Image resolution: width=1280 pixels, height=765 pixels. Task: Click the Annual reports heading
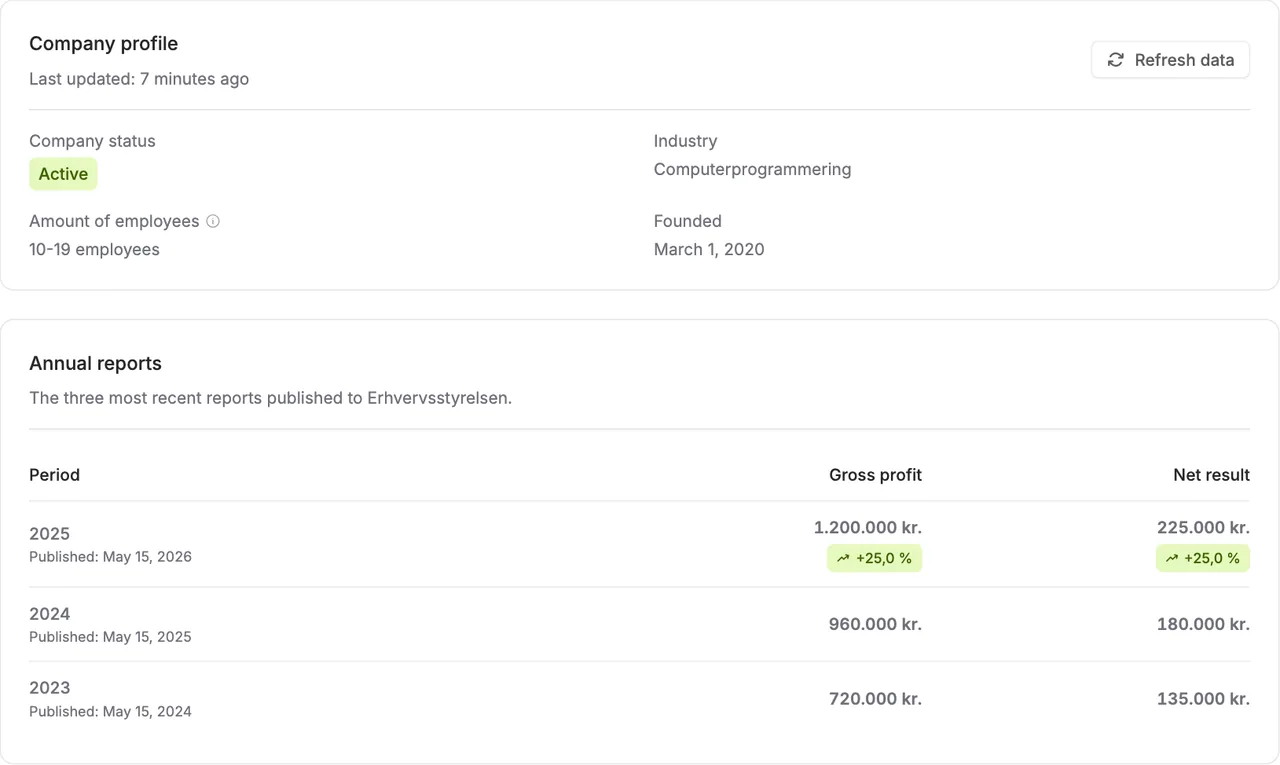point(95,363)
